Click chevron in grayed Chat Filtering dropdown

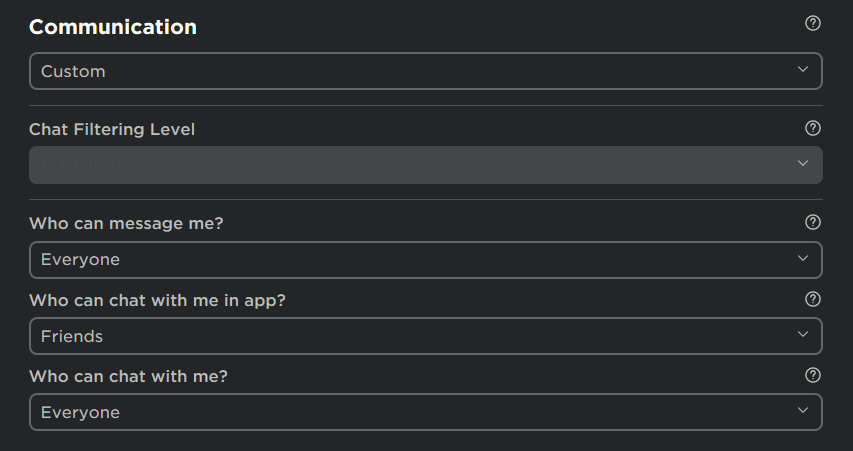802,163
